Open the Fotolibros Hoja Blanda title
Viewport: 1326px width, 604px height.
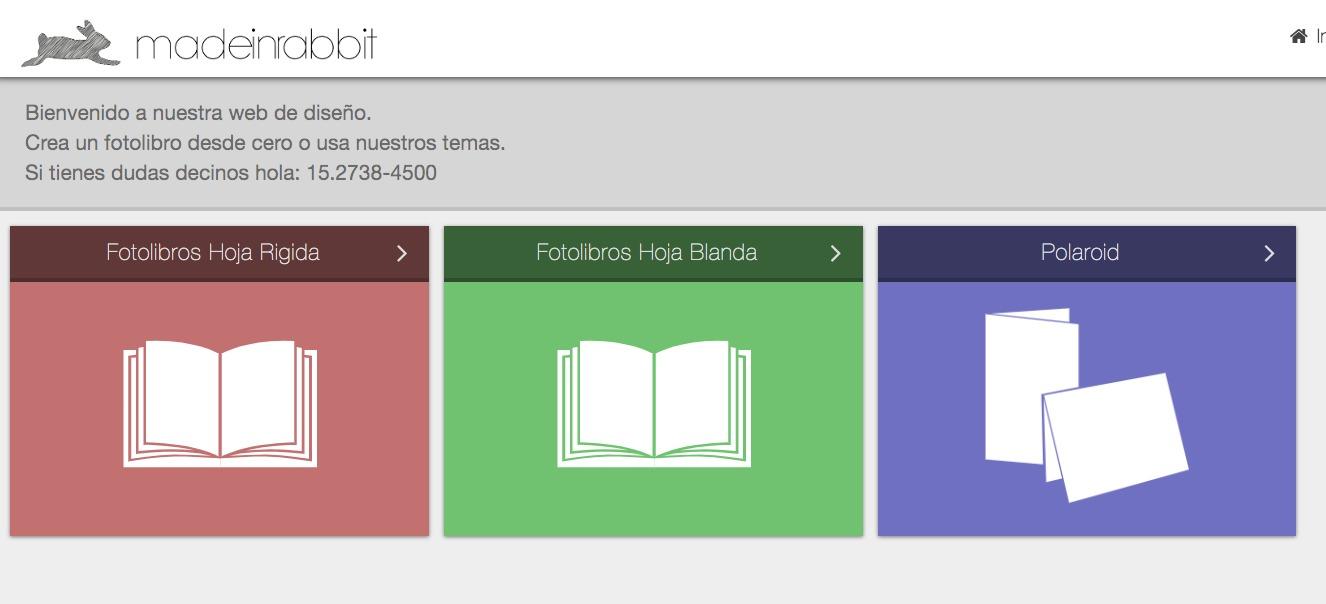[646, 253]
